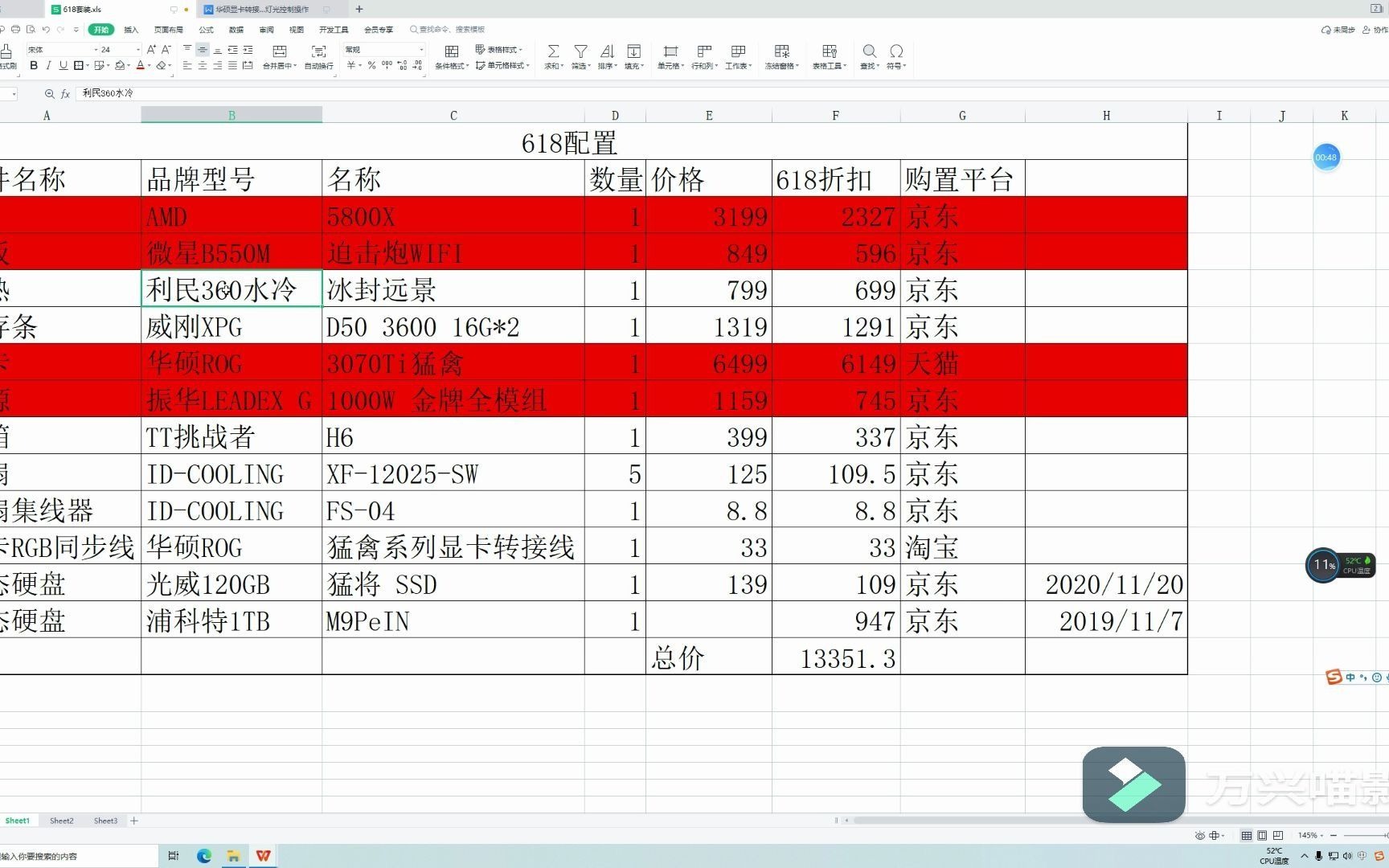The height and width of the screenshot is (868, 1389).
Task: Open the font name dropdown (宋体)
Action: (x=96, y=50)
